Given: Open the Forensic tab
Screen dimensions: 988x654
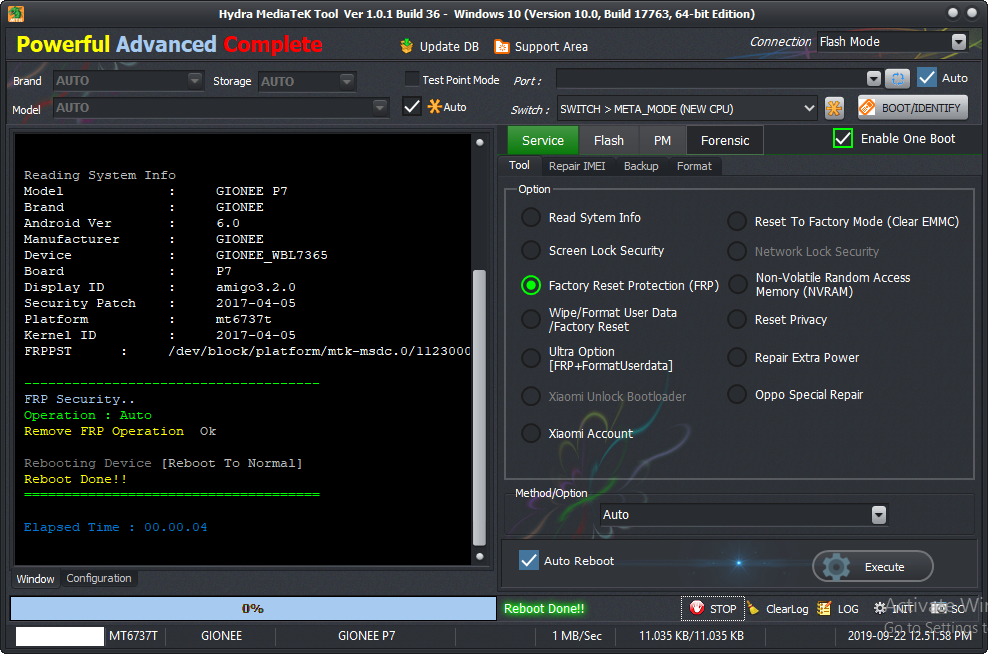Looking at the screenshot, I should 725,140.
